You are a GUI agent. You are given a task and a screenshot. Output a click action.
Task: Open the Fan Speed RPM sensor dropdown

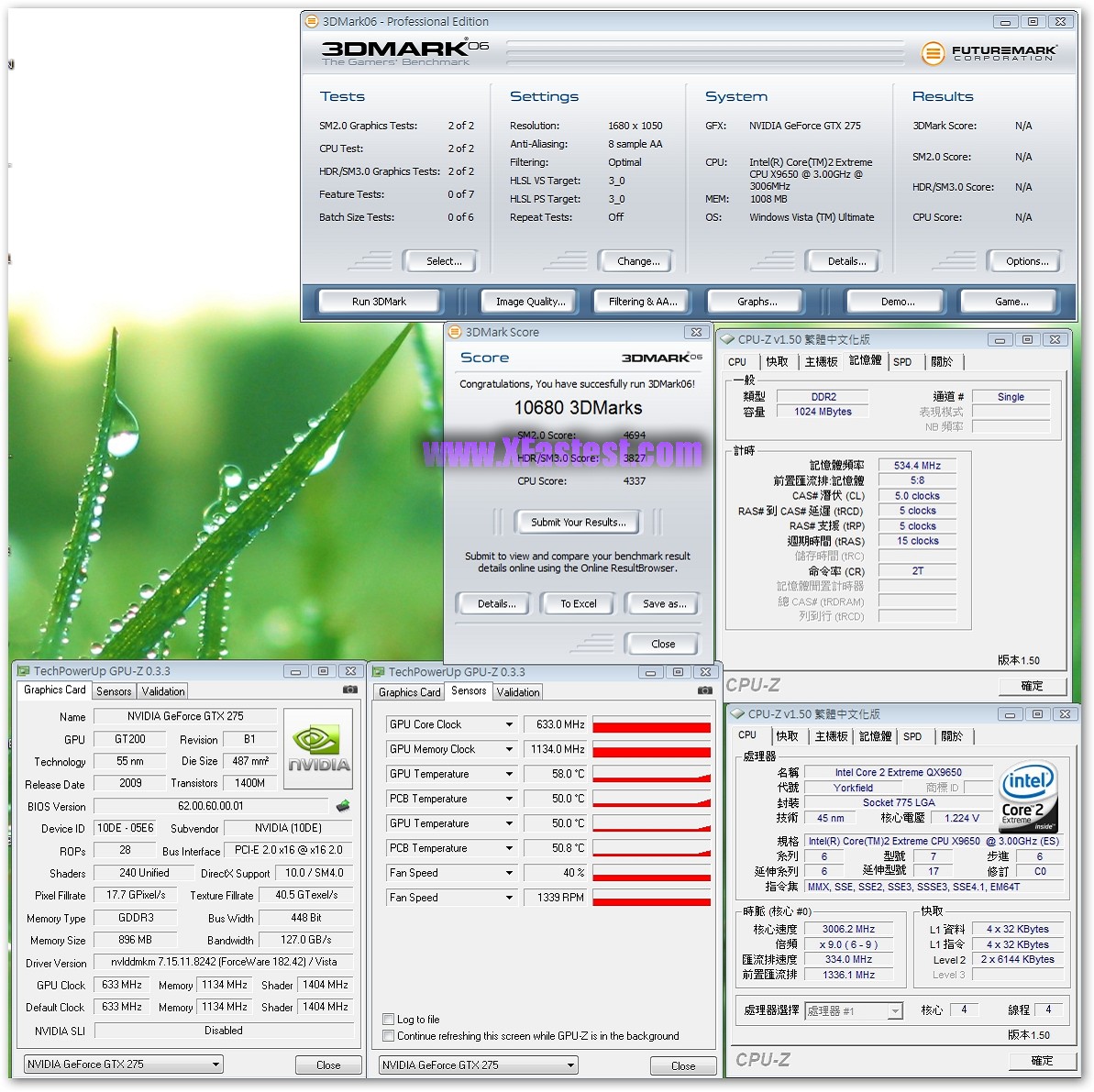(x=509, y=898)
